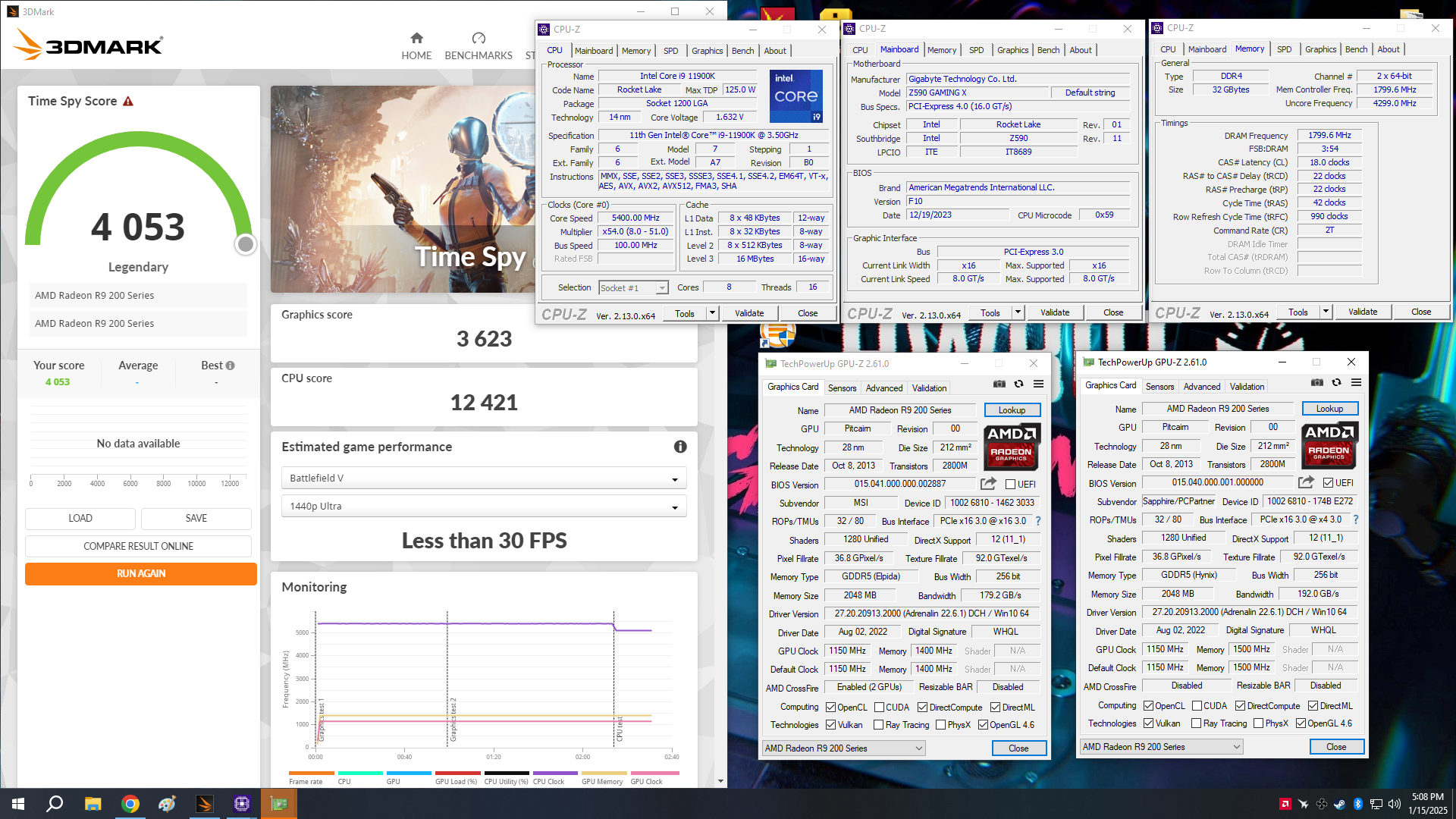Image resolution: width=1456 pixels, height=819 pixels.
Task: Toggle CUDA checkbox in left GPU-Z window
Action: pyautogui.click(x=879, y=708)
